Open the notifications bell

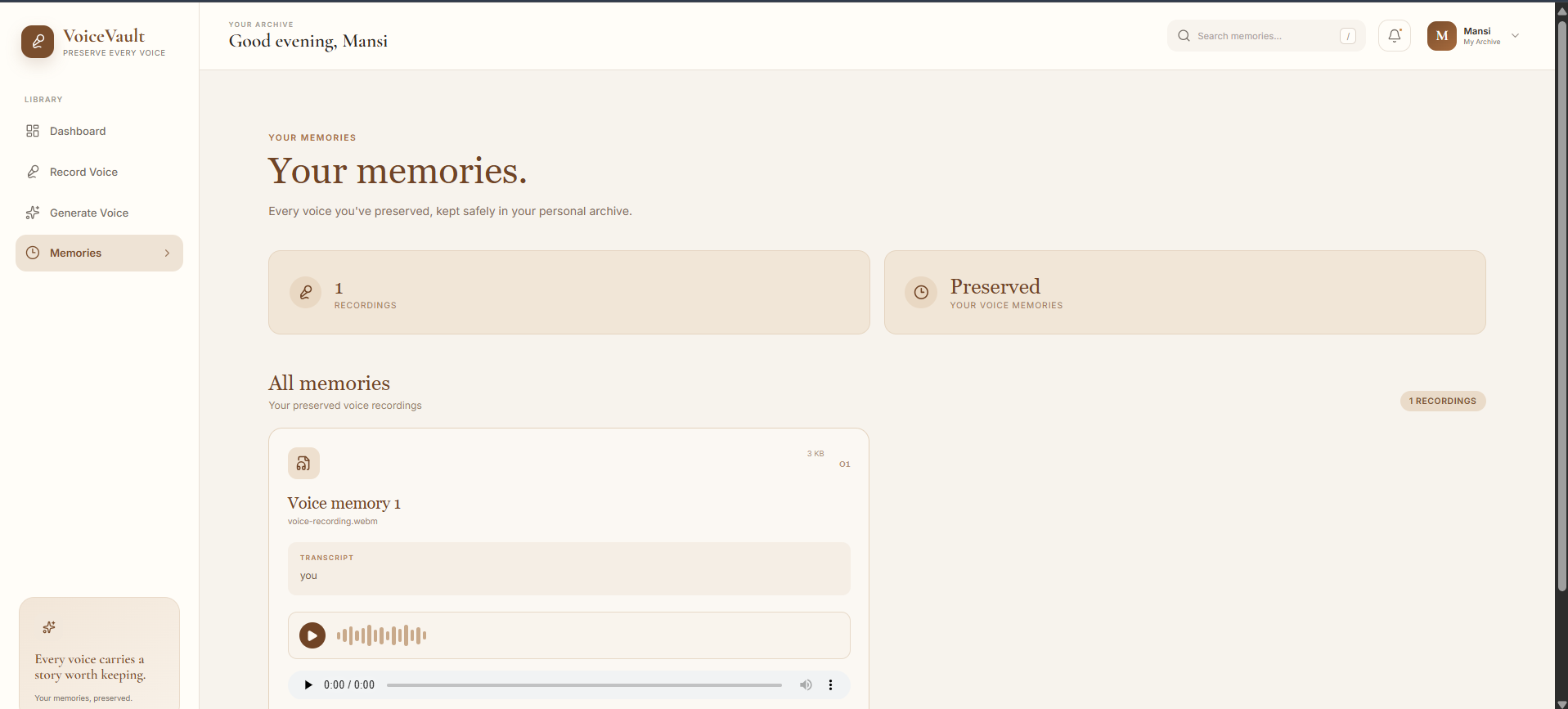[1394, 36]
